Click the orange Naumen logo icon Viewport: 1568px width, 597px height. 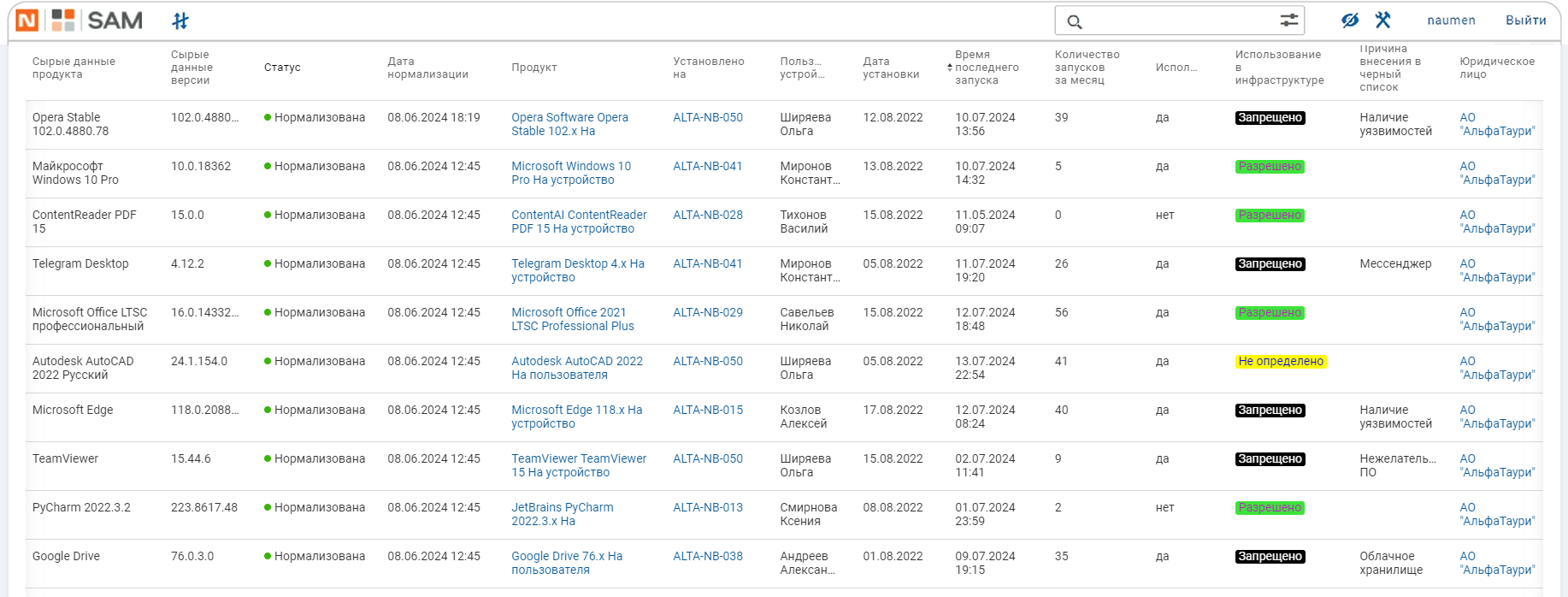tap(27, 21)
